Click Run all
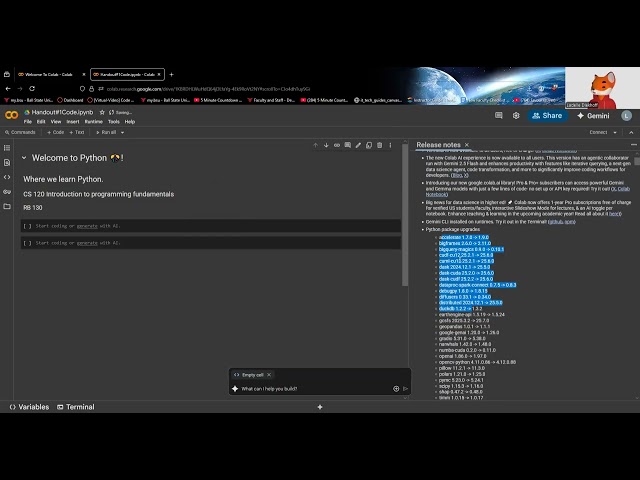Viewport: 640px width, 480px height. point(106,132)
